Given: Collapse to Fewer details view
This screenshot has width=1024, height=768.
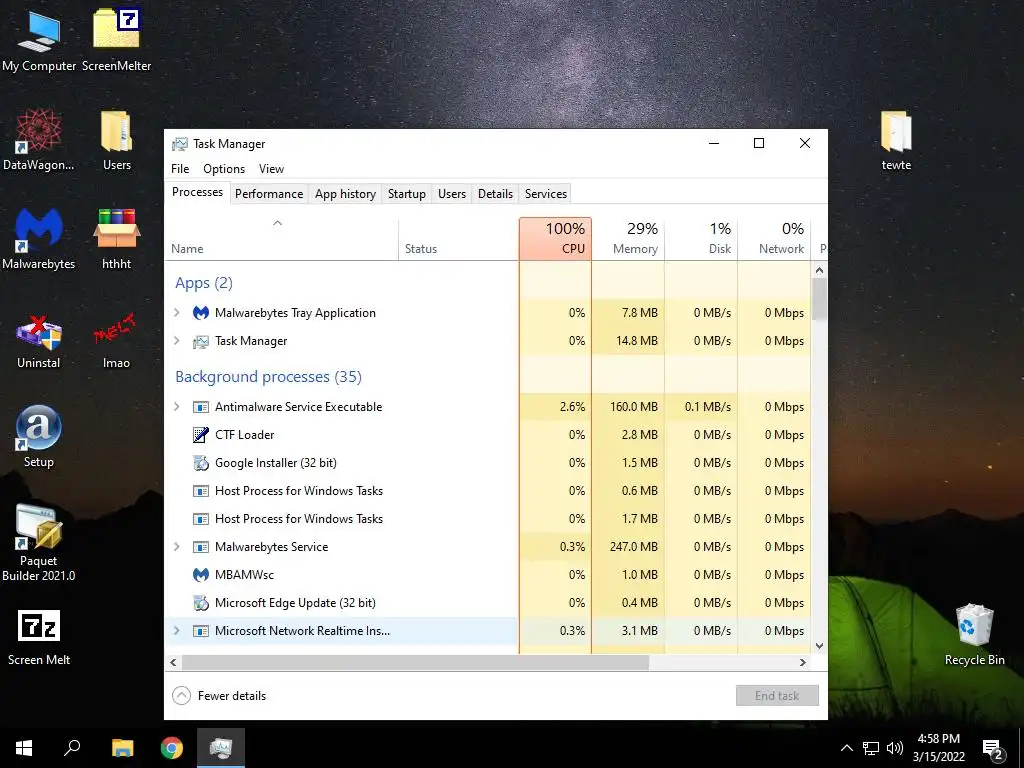Looking at the screenshot, I should [x=219, y=696].
